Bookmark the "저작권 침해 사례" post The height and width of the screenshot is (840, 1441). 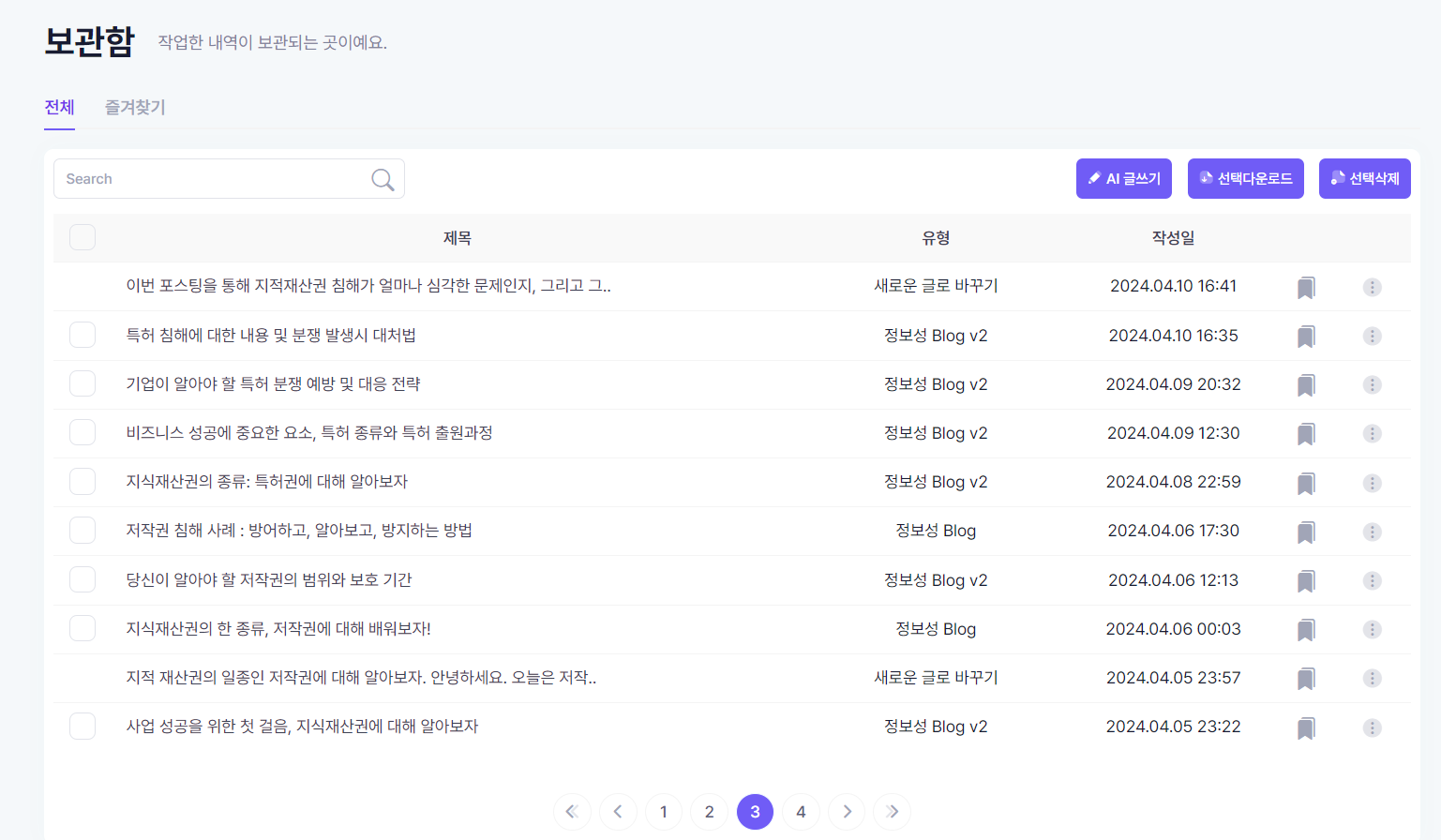click(x=1305, y=532)
